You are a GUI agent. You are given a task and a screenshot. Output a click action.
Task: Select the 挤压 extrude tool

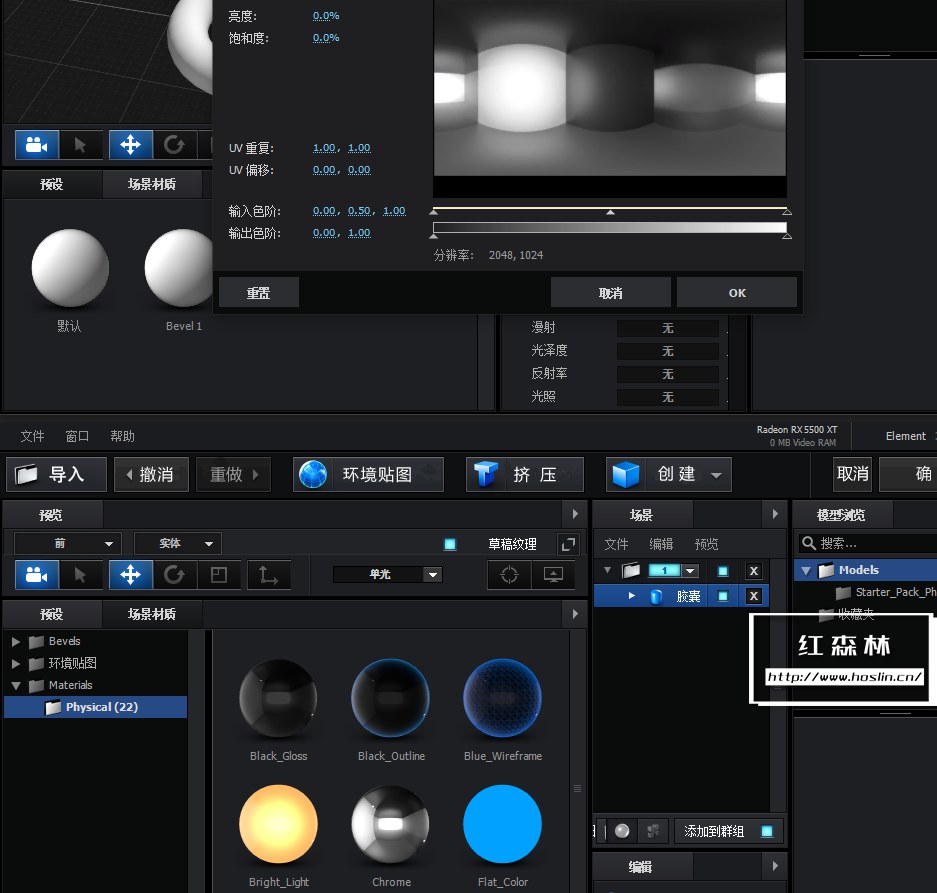point(524,474)
